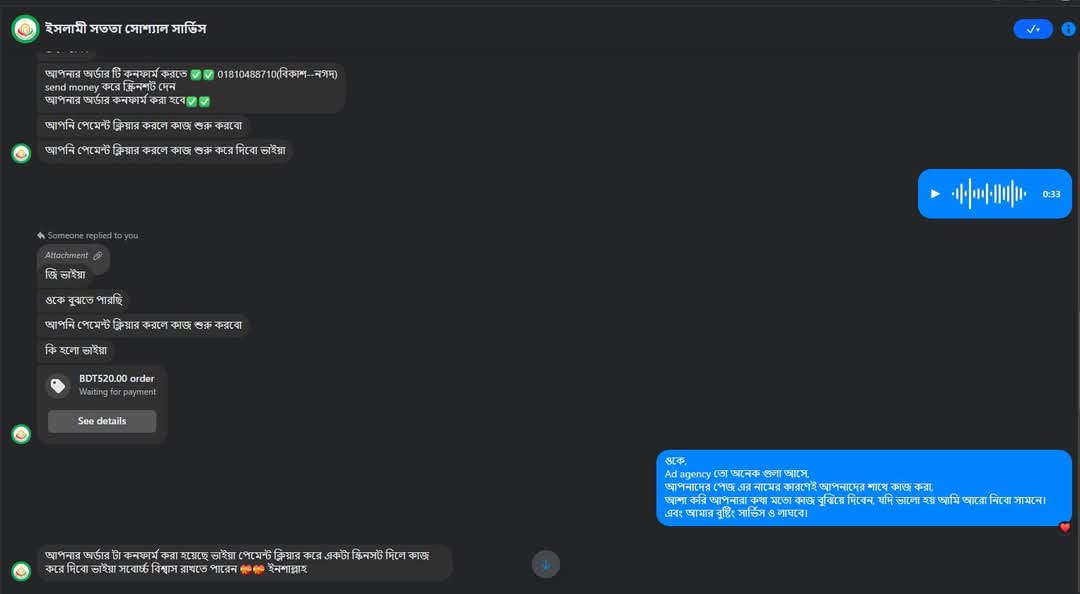Screen dimensions: 1080x594
Task: Open the Attachment reply preview
Action: (73, 256)
